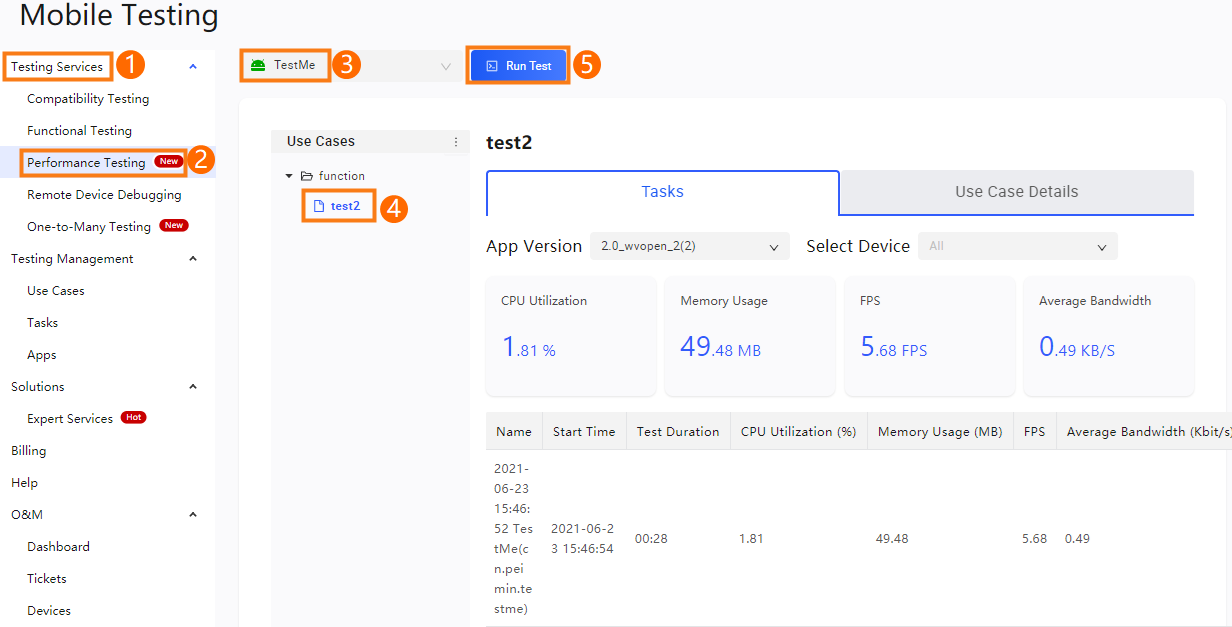Click the Use Cases panel header

370,142
